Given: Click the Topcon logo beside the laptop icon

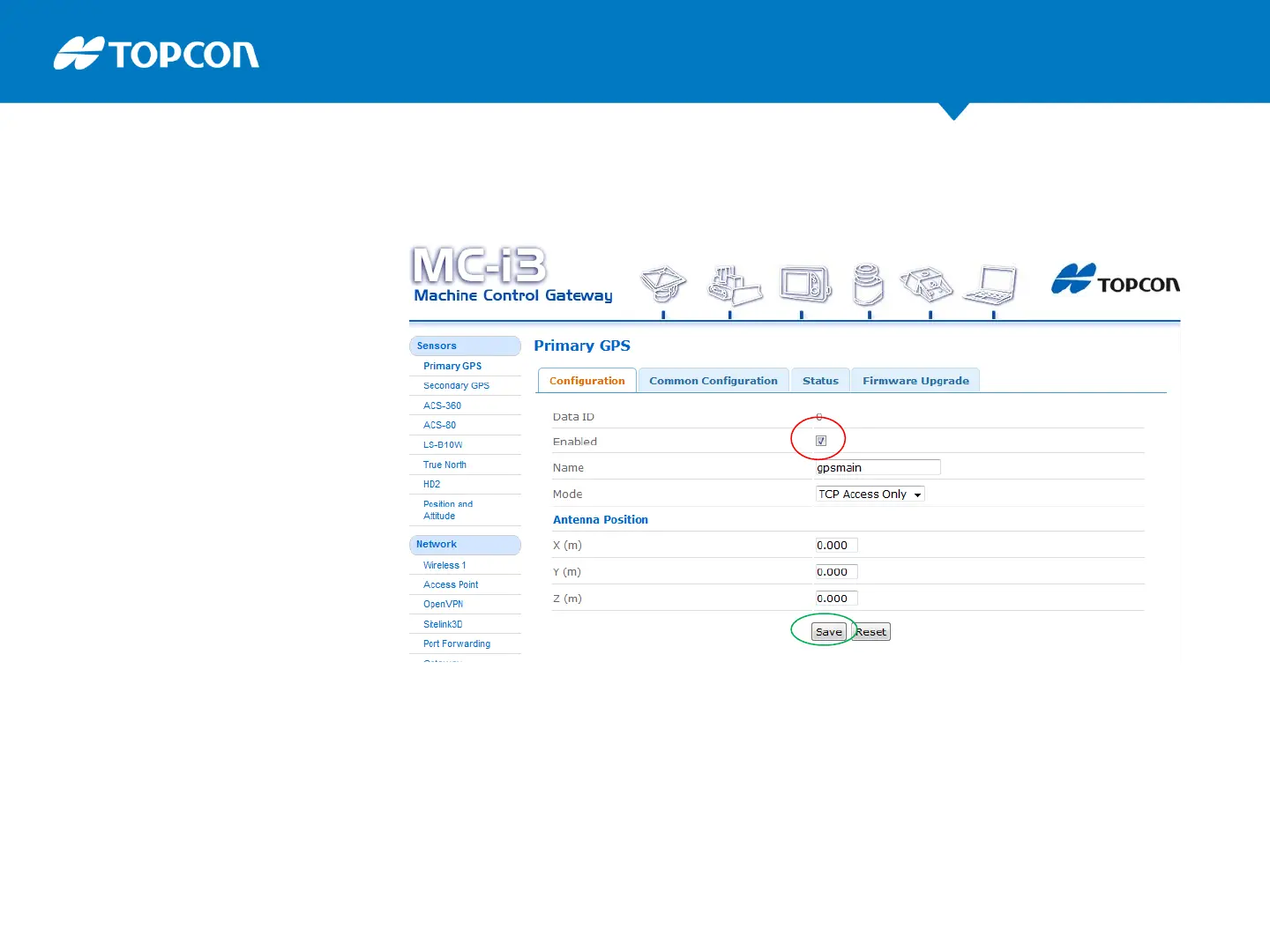Looking at the screenshot, I should (1116, 279).
